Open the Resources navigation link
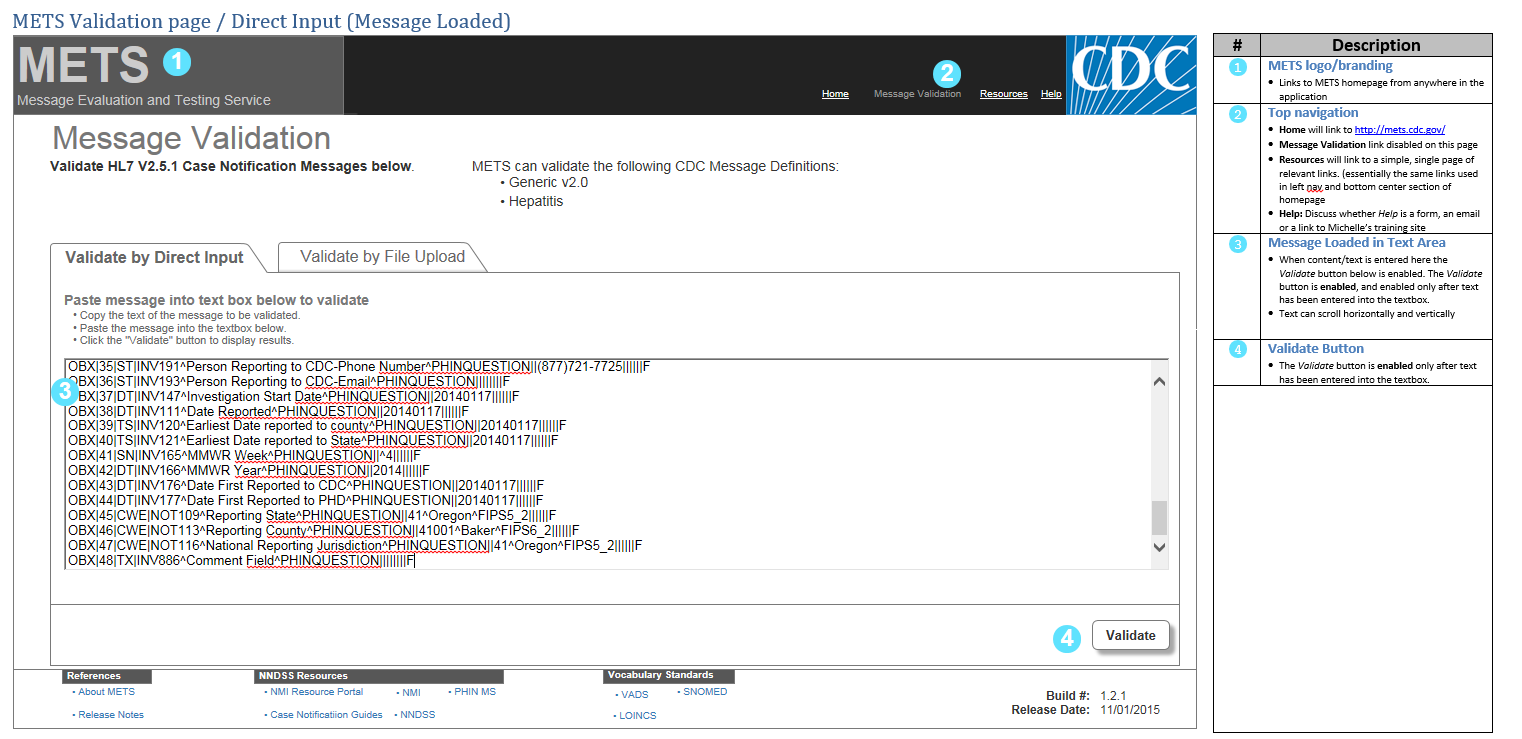The image size is (1522, 739). point(1004,94)
